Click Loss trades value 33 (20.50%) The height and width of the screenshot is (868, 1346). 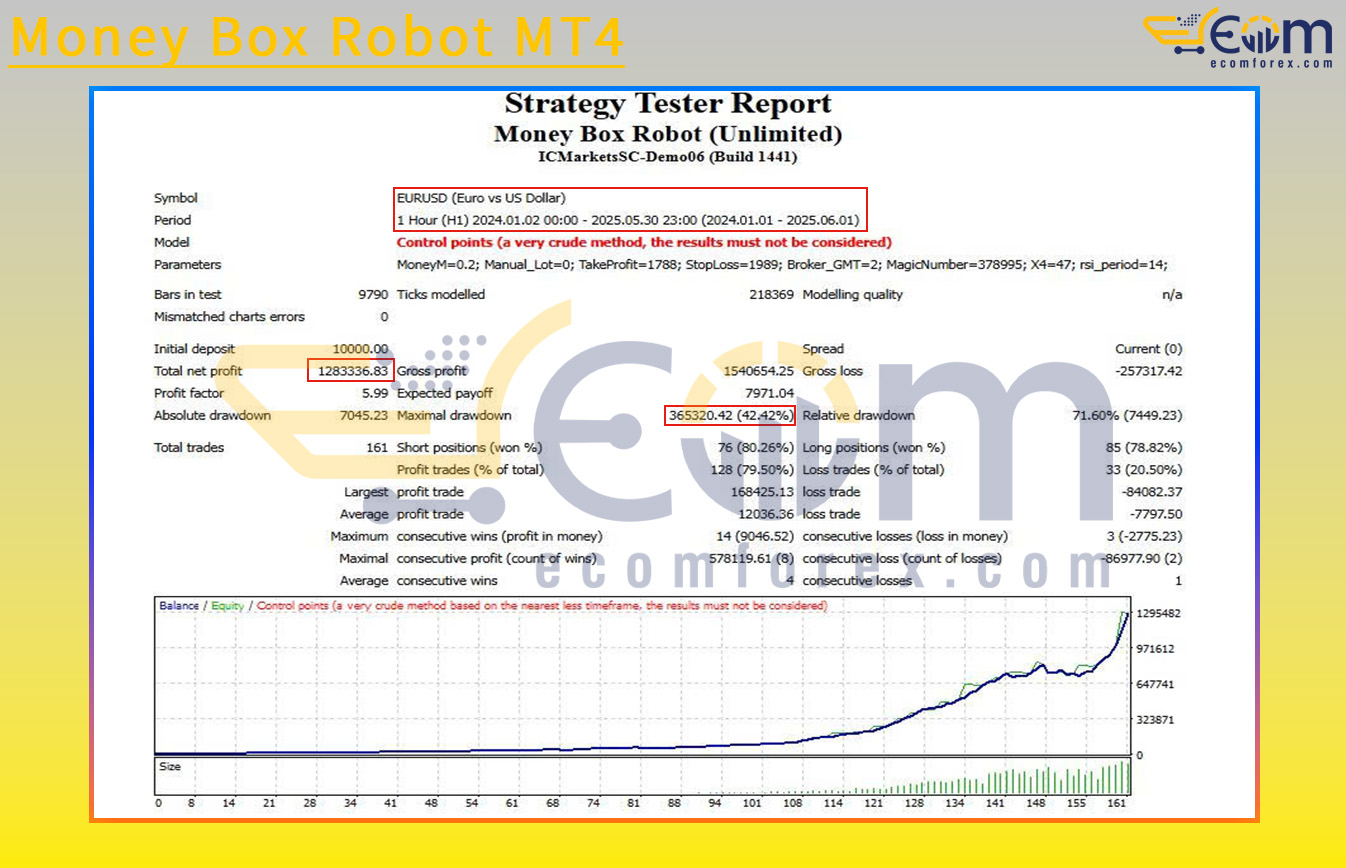(1144, 470)
